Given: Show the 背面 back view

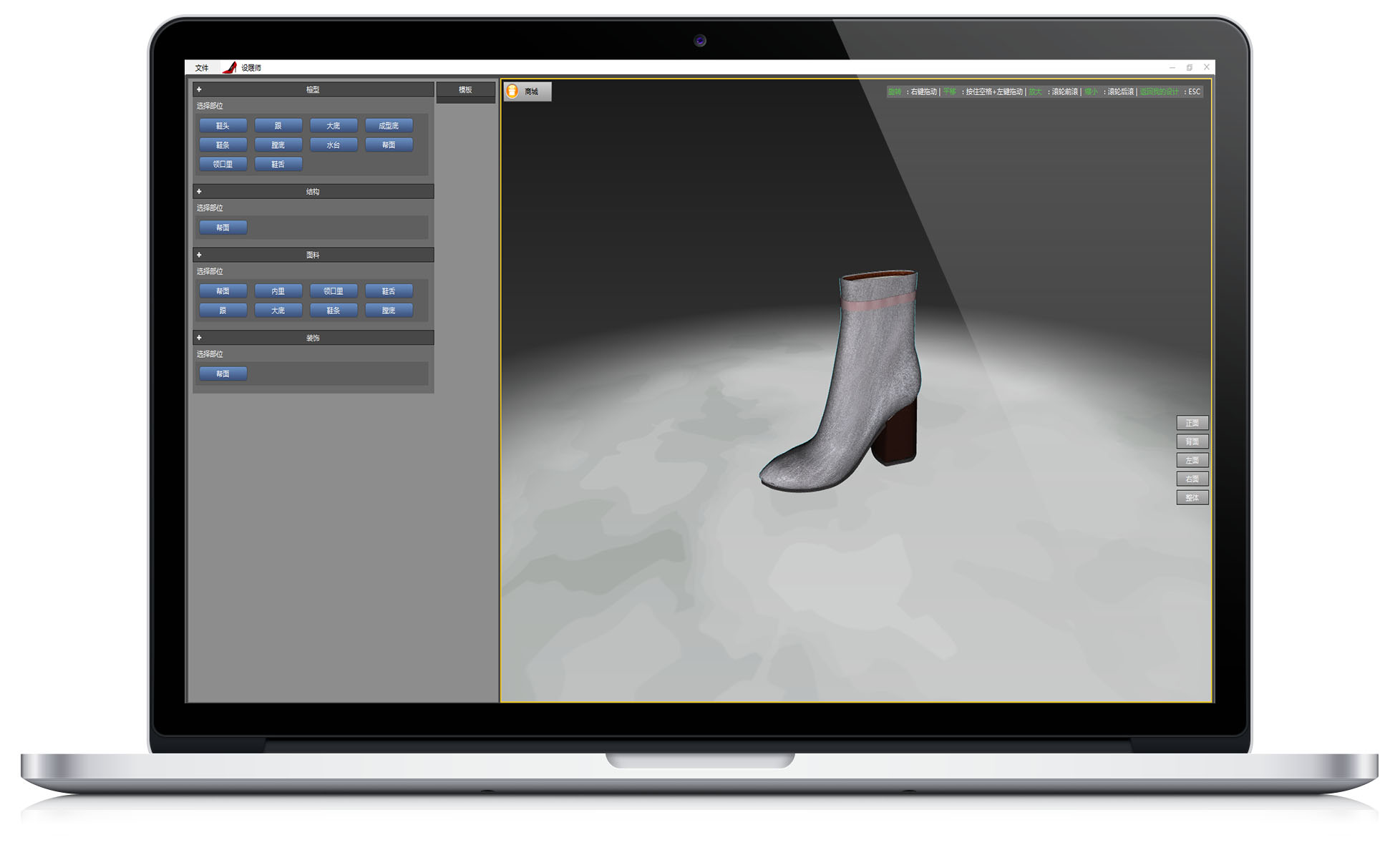Looking at the screenshot, I should [1192, 441].
